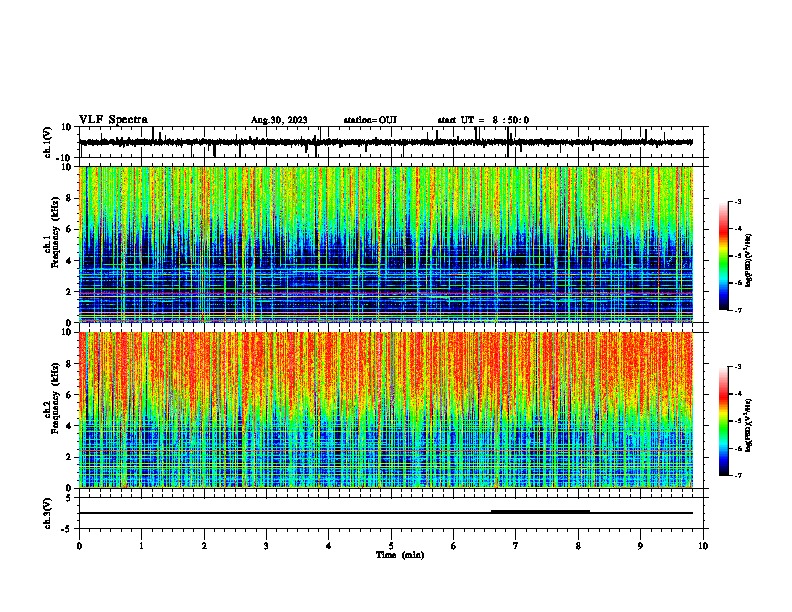The height and width of the screenshot is (612, 792).
Task: Click the time axis tick label "0"
Action: [79, 546]
